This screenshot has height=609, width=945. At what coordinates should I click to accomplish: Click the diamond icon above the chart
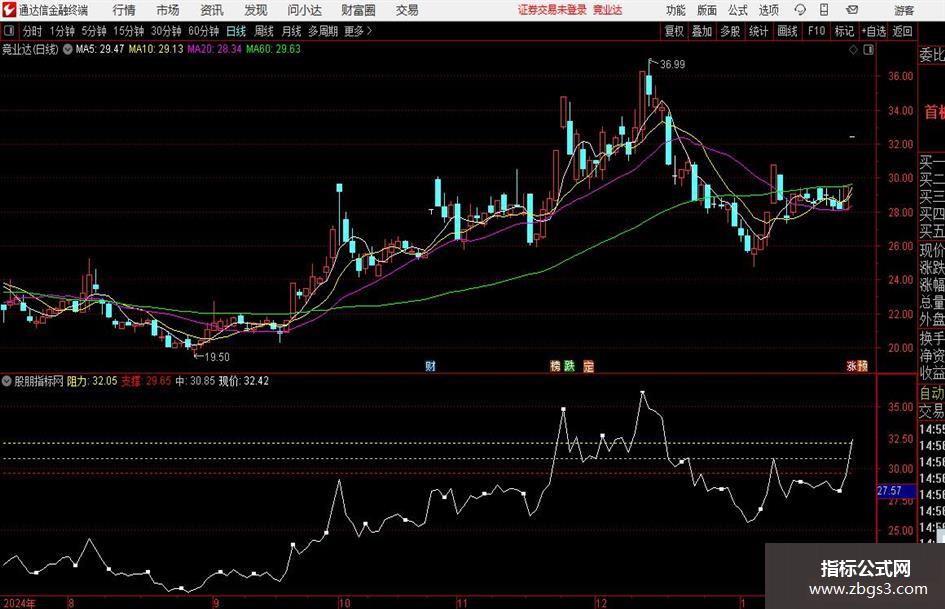click(x=853, y=50)
